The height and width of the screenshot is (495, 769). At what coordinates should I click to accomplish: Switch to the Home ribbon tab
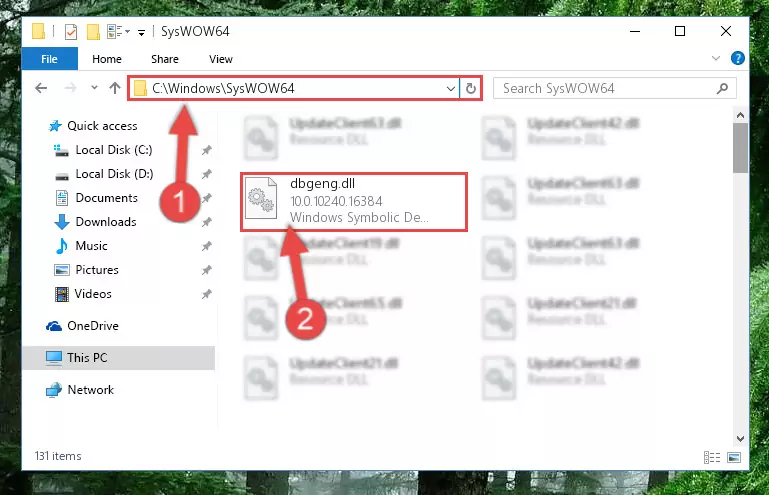[x=107, y=59]
